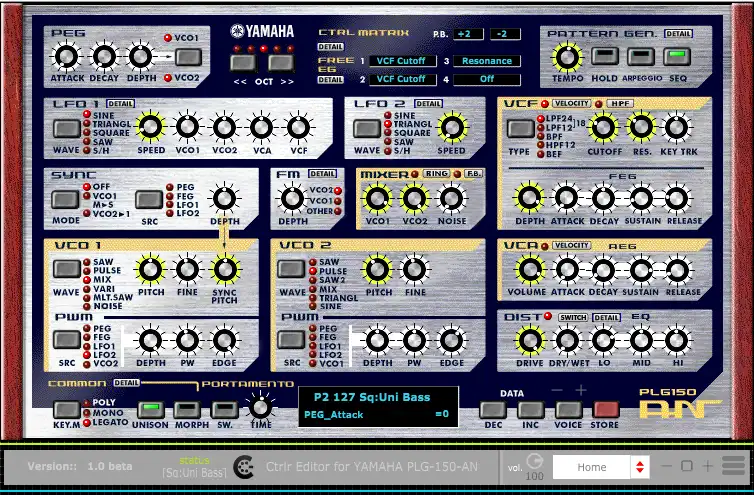This screenshot has height=495, width=754.
Task: Open the P.B. -2 pitch bend field
Action: [505, 34]
